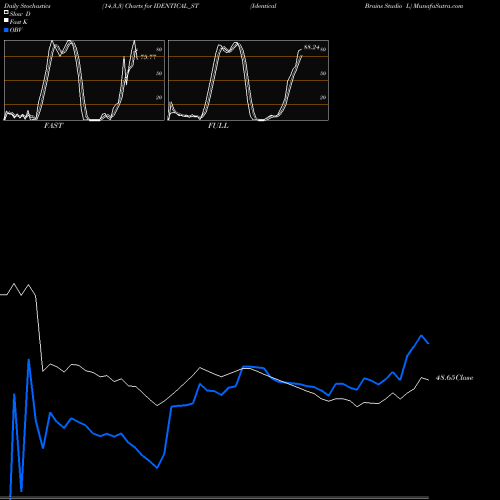Click the OBV legend label text

click(16, 30)
